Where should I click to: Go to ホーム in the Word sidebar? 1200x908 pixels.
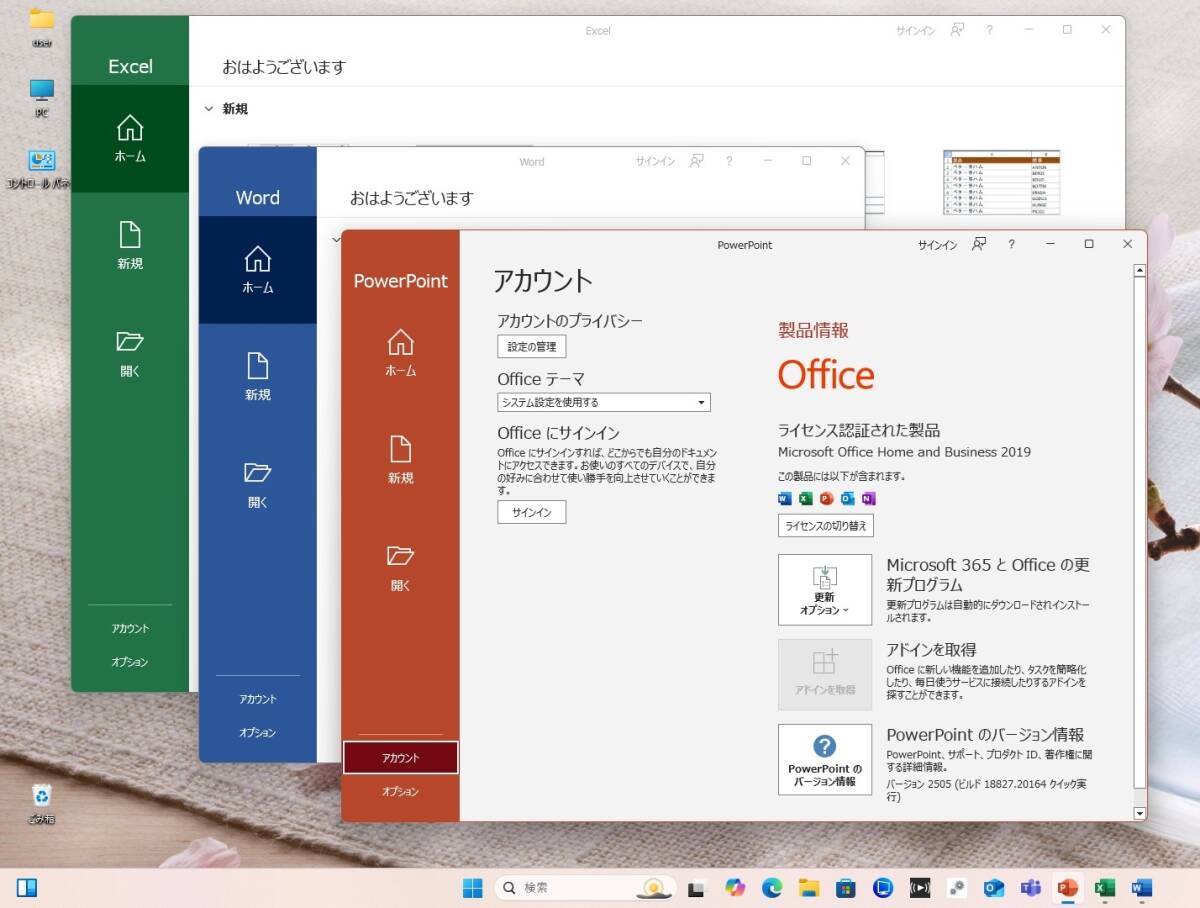[257, 270]
